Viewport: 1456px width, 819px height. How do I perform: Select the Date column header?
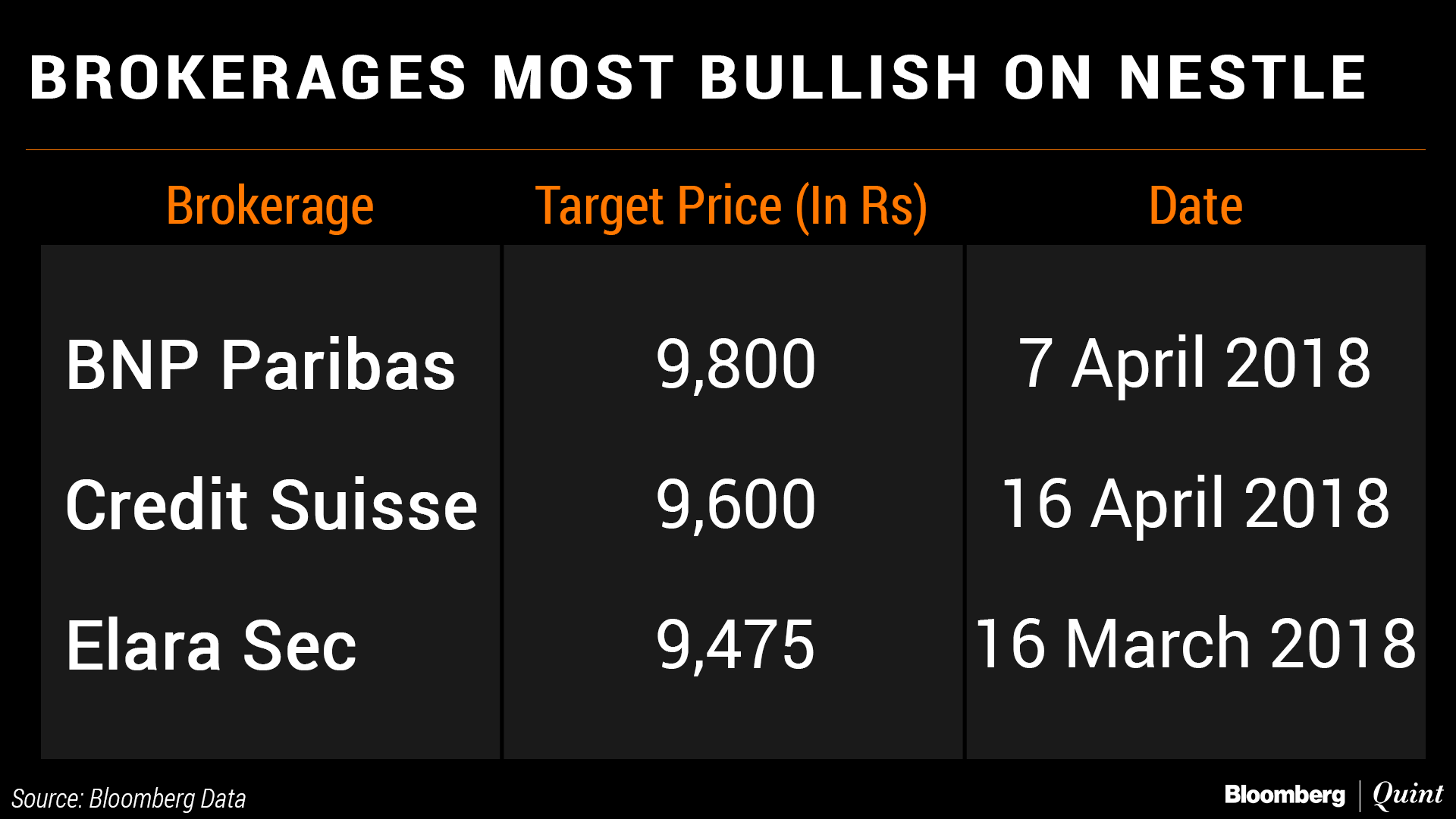(x=1195, y=206)
